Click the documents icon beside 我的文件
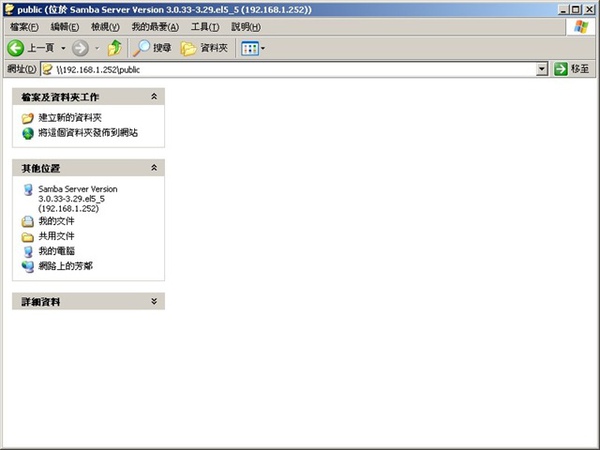This screenshot has height=450, width=600. pos(28,221)
